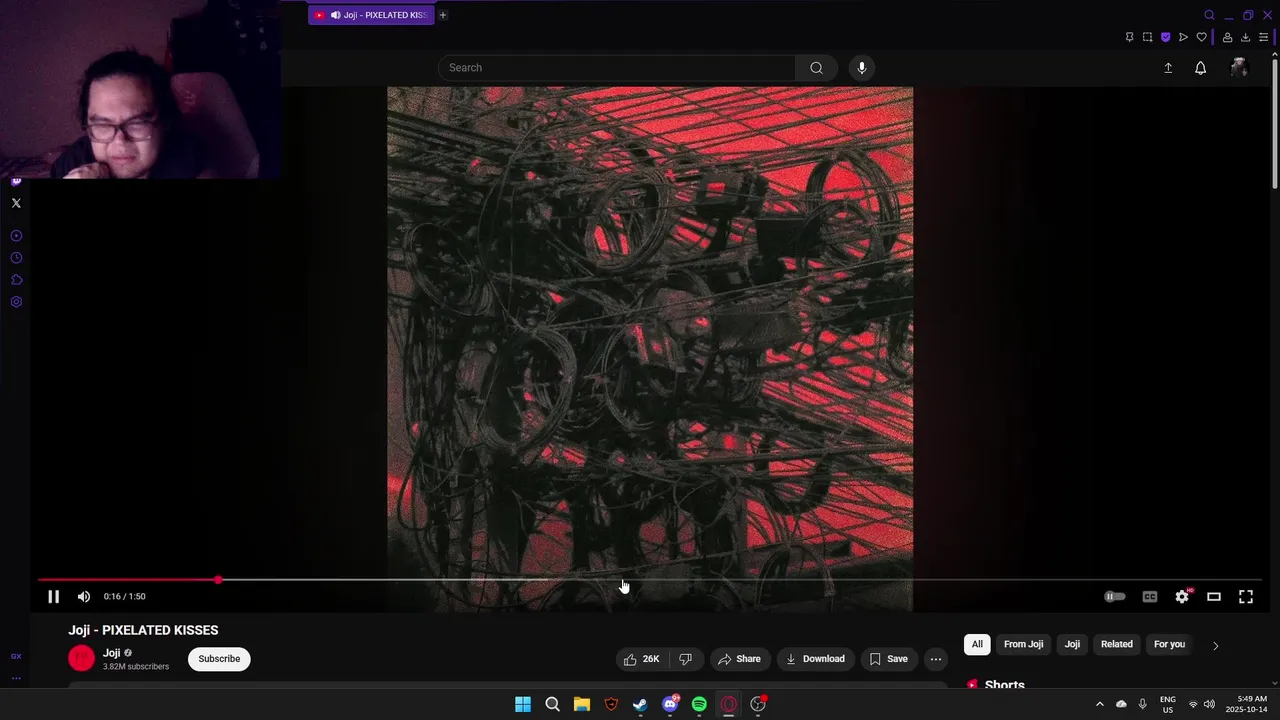
Task: Add page to bookmarks heart
Action: pyautogui.click(x=1201, y=37)
